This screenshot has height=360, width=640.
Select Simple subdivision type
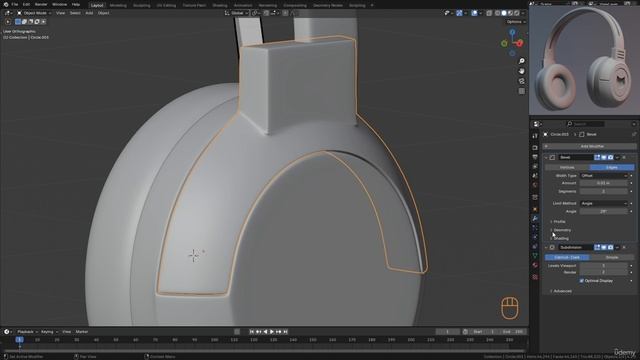coord(612,258)
